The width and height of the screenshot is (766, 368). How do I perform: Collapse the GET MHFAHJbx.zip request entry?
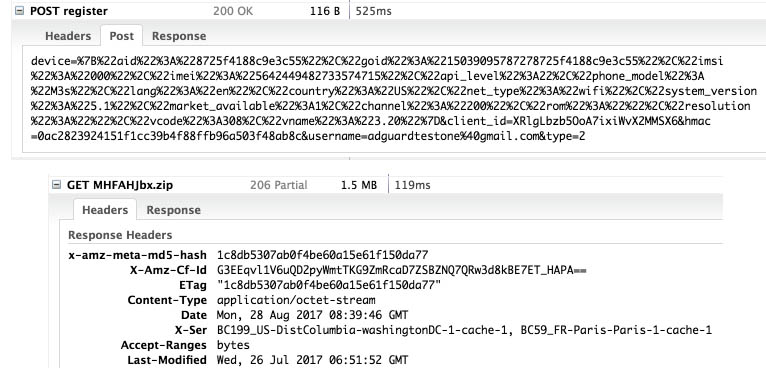point(56,185)
